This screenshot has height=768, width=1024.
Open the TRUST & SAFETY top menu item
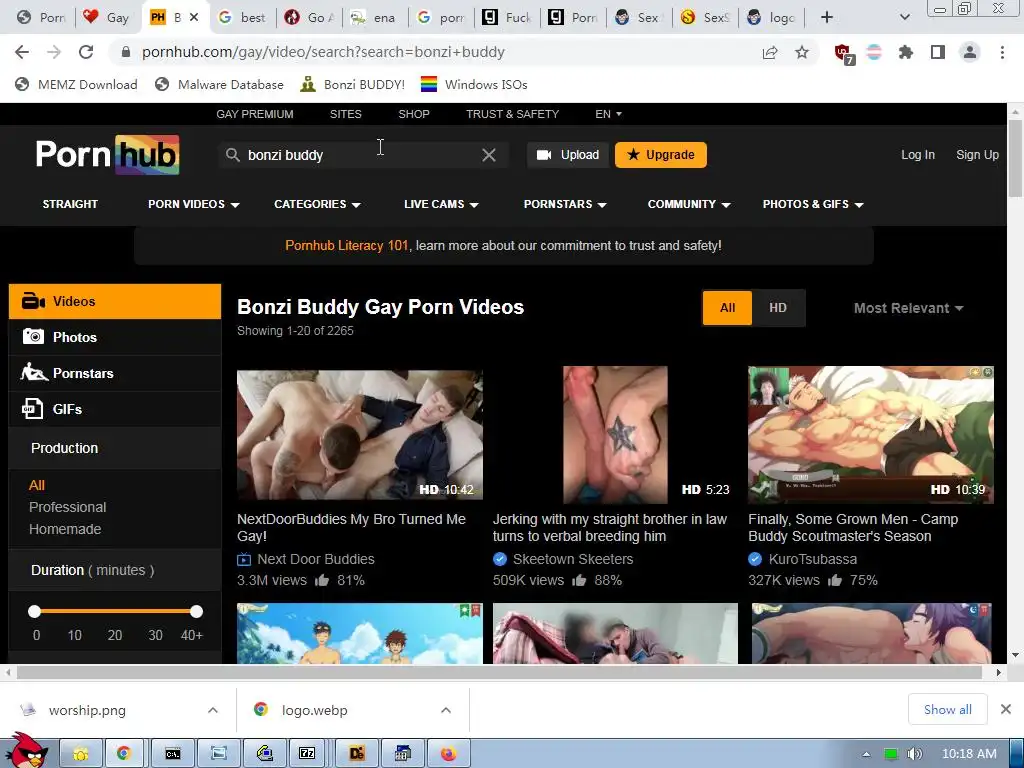pos(513,114)
